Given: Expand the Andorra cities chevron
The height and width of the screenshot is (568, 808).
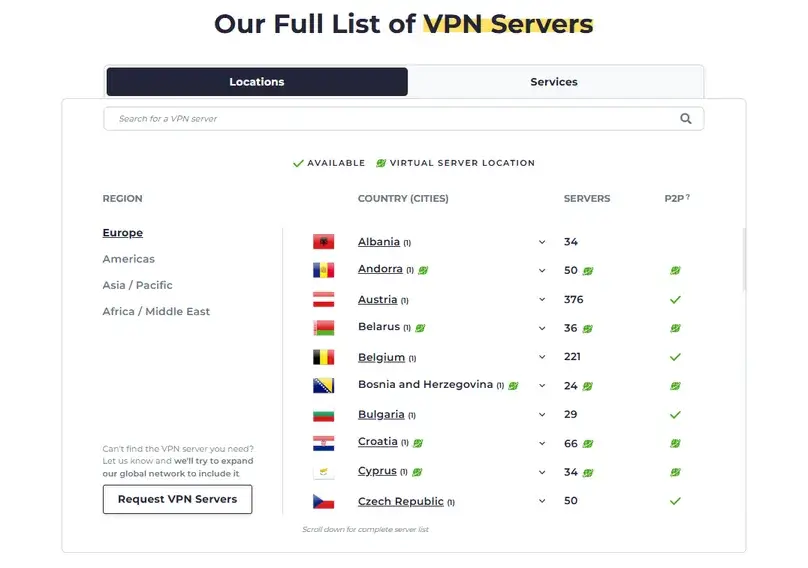Looking at the screenshot, I should coord(542,271).
